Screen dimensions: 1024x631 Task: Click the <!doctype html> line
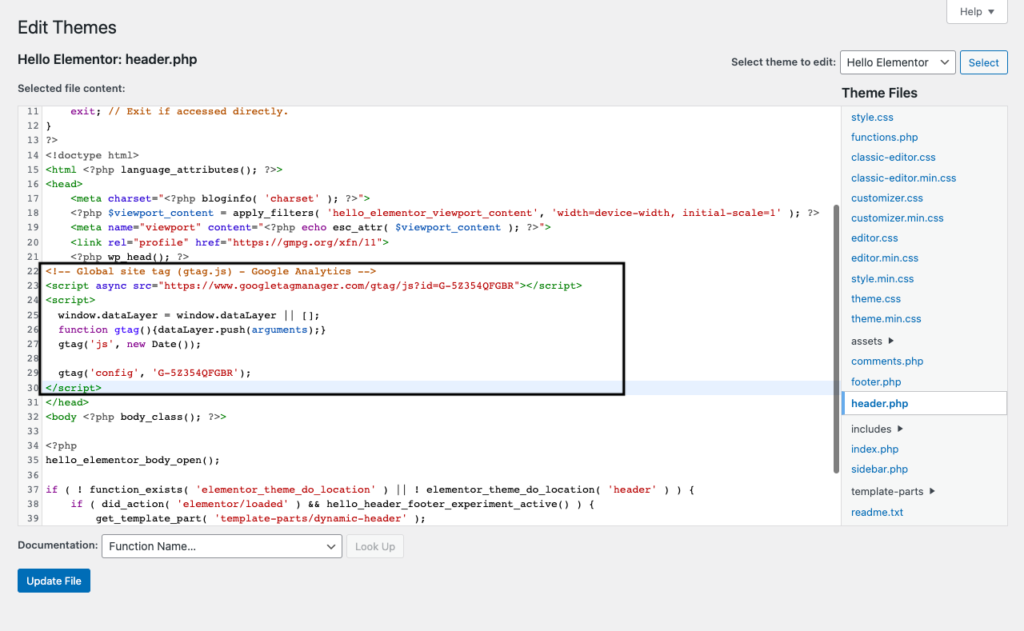pyautogui.click(x=92, y=155)
